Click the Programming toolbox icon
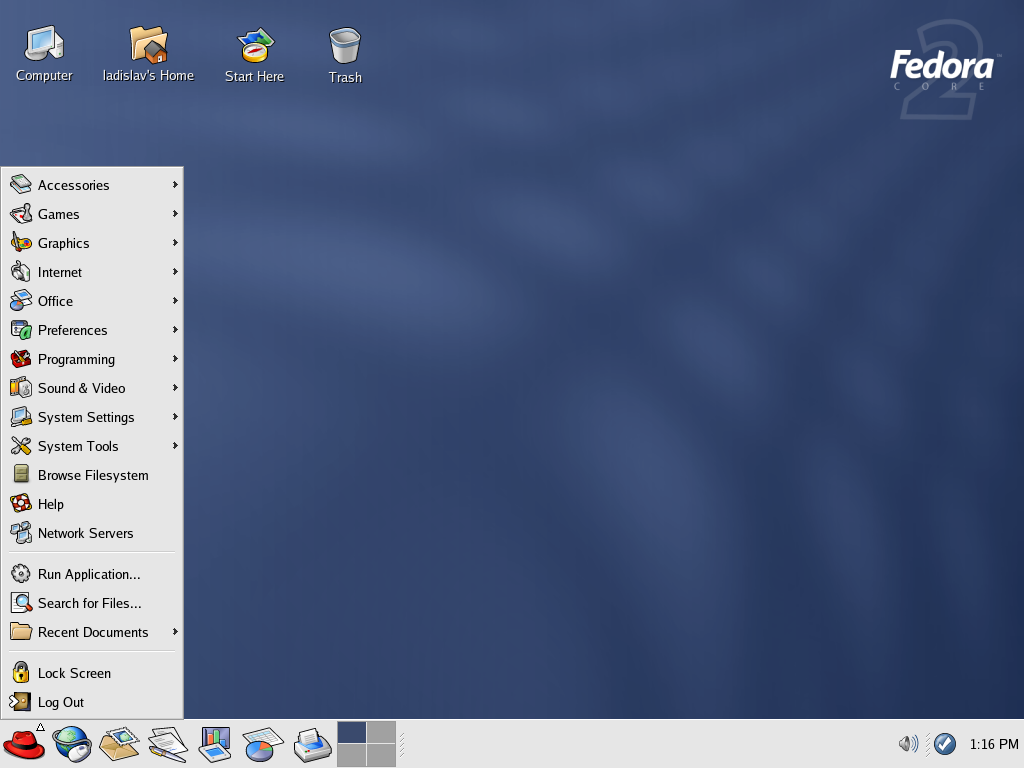Image resolution: width=1024 pixels, height=768 pixels. (21, 359)
